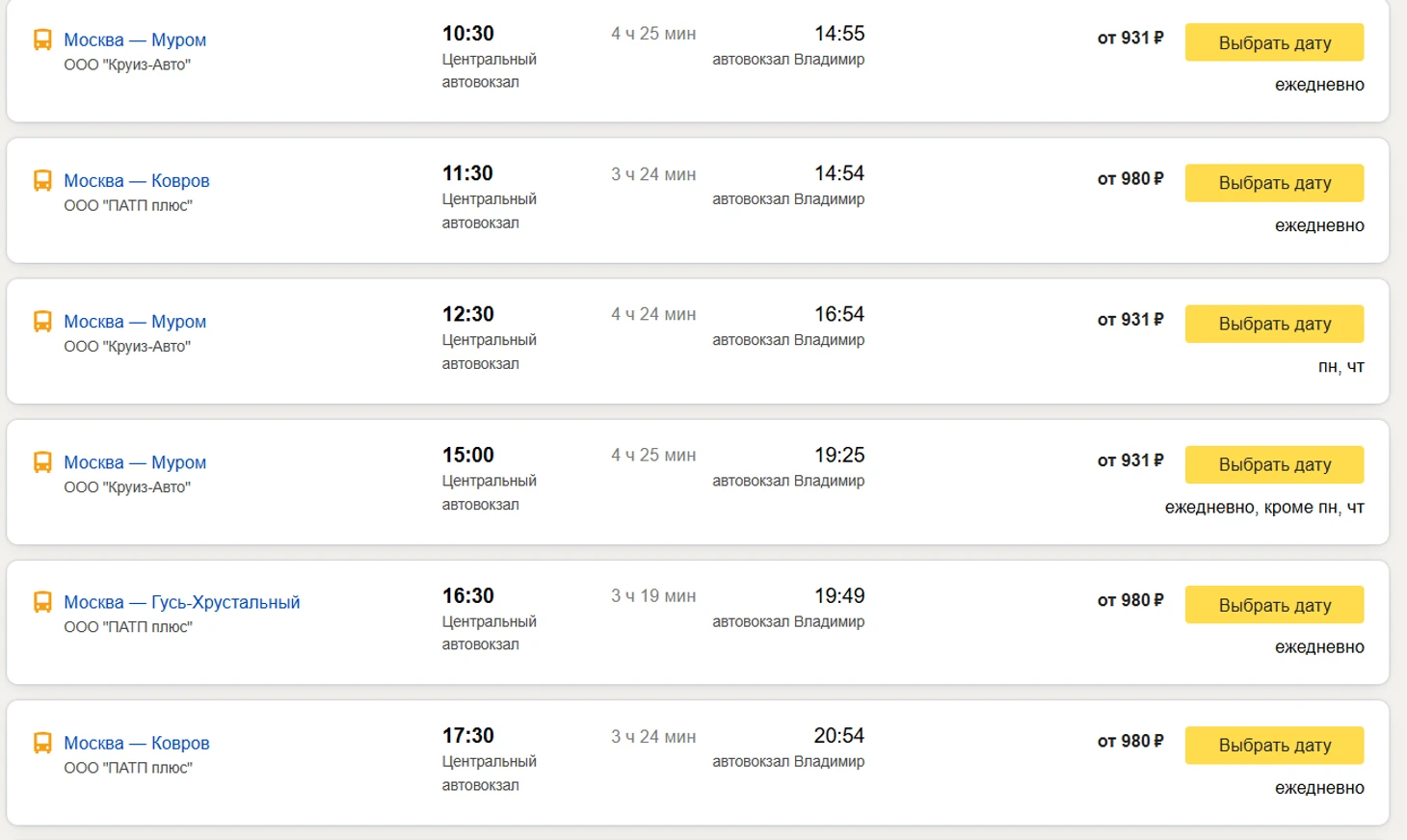1407x840 pixels.
Task: Click bus icon for 17:30 Москва — Ковров
Action: tap(42, 743)
